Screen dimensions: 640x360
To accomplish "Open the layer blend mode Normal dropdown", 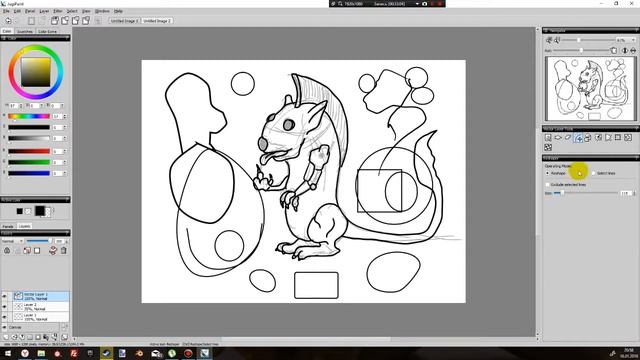I will (13, 241).
